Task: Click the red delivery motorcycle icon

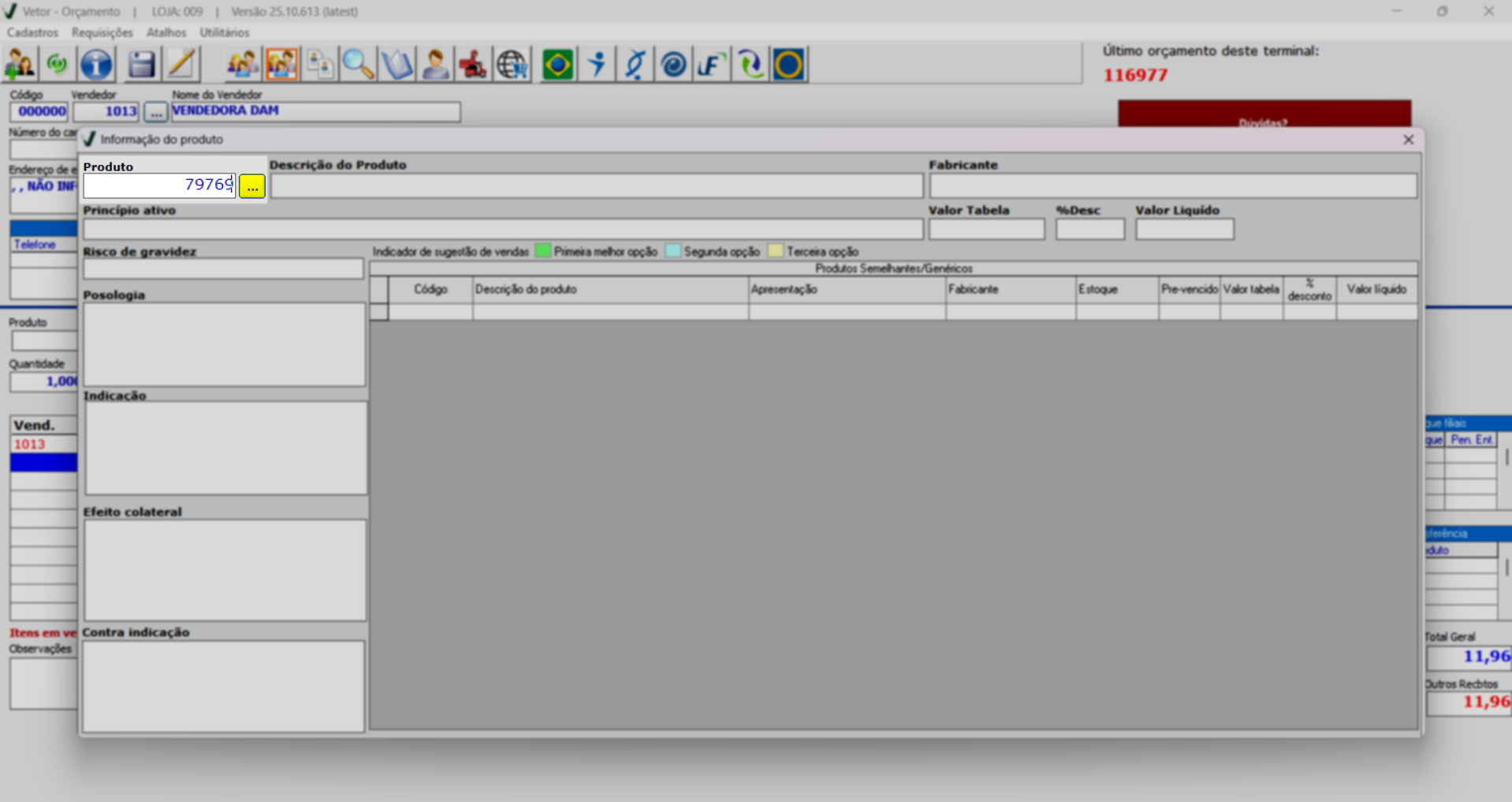Action: click(473, 65)
